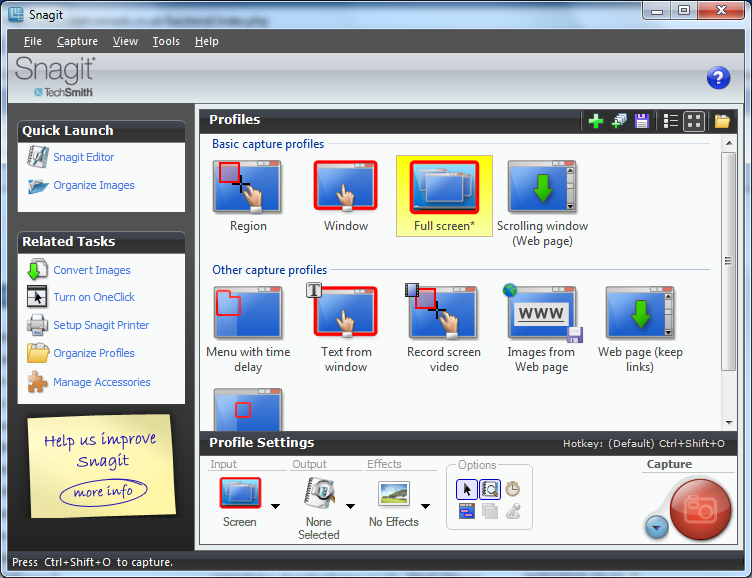Toggle the timer setup clock option

point(513,489)
